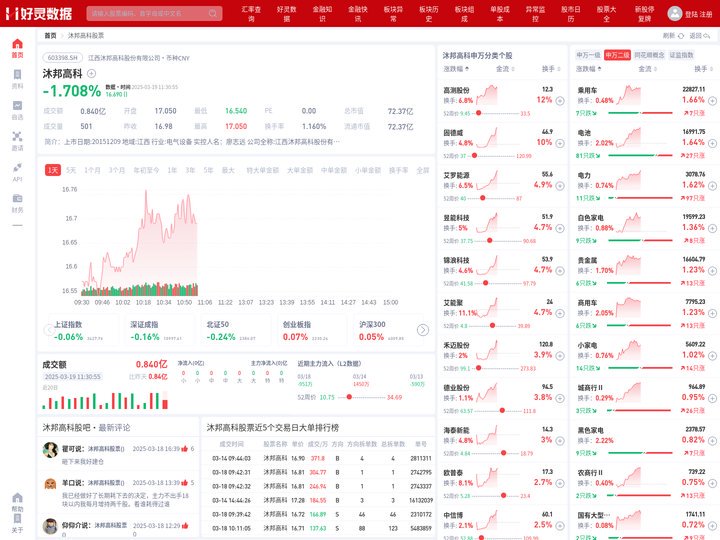Switch to 同花顺概念 tab
This screenshot has width=720, height=540.
pyautogui.click(x=649, y=55)
